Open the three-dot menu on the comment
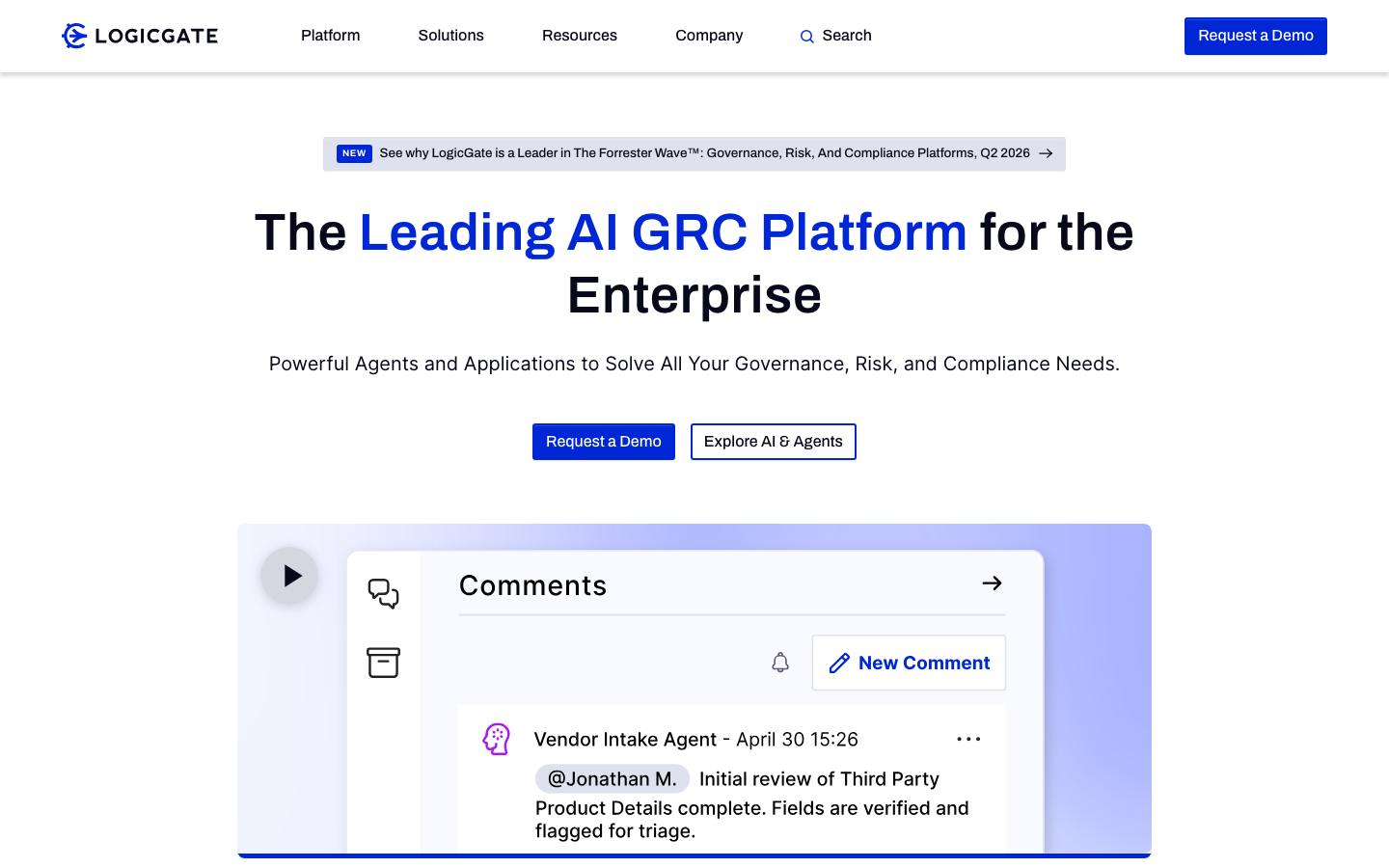This screenshot has height=868, width=1389. coord(968,739)
